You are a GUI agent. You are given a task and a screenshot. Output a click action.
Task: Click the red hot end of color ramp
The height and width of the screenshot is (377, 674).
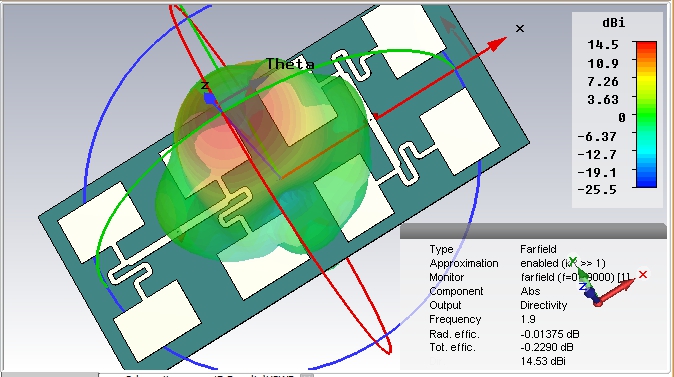click(x=646, y=48)
